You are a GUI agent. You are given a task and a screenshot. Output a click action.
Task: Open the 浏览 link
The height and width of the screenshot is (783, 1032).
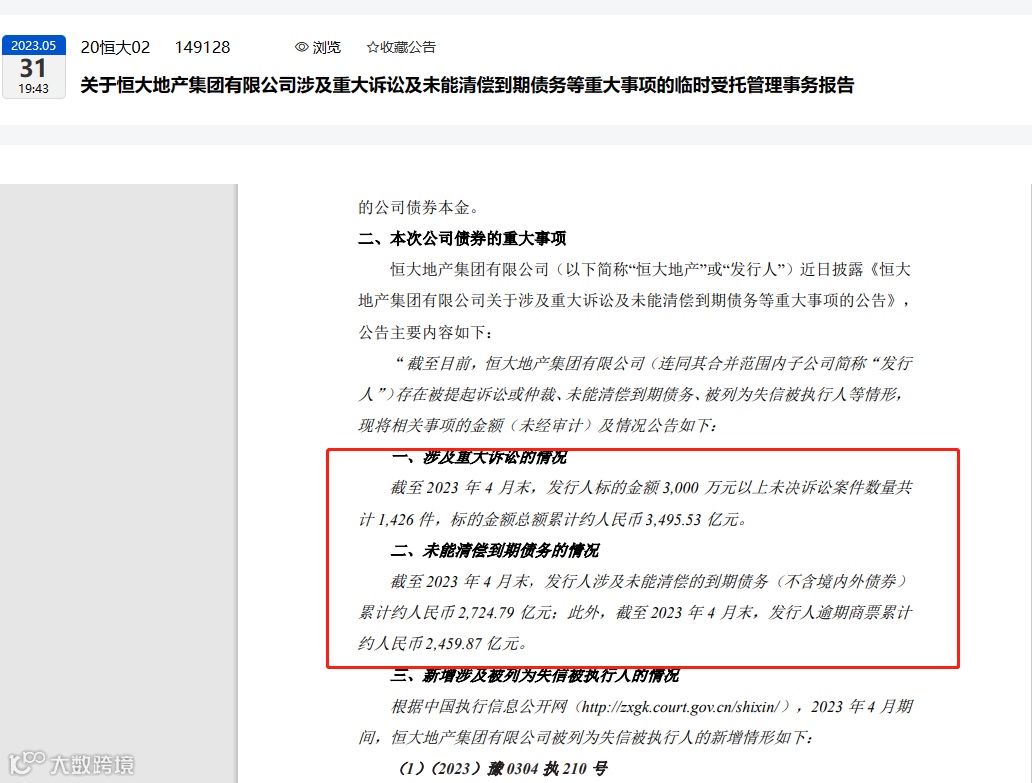pyautogui.click(x=326, y=47)
